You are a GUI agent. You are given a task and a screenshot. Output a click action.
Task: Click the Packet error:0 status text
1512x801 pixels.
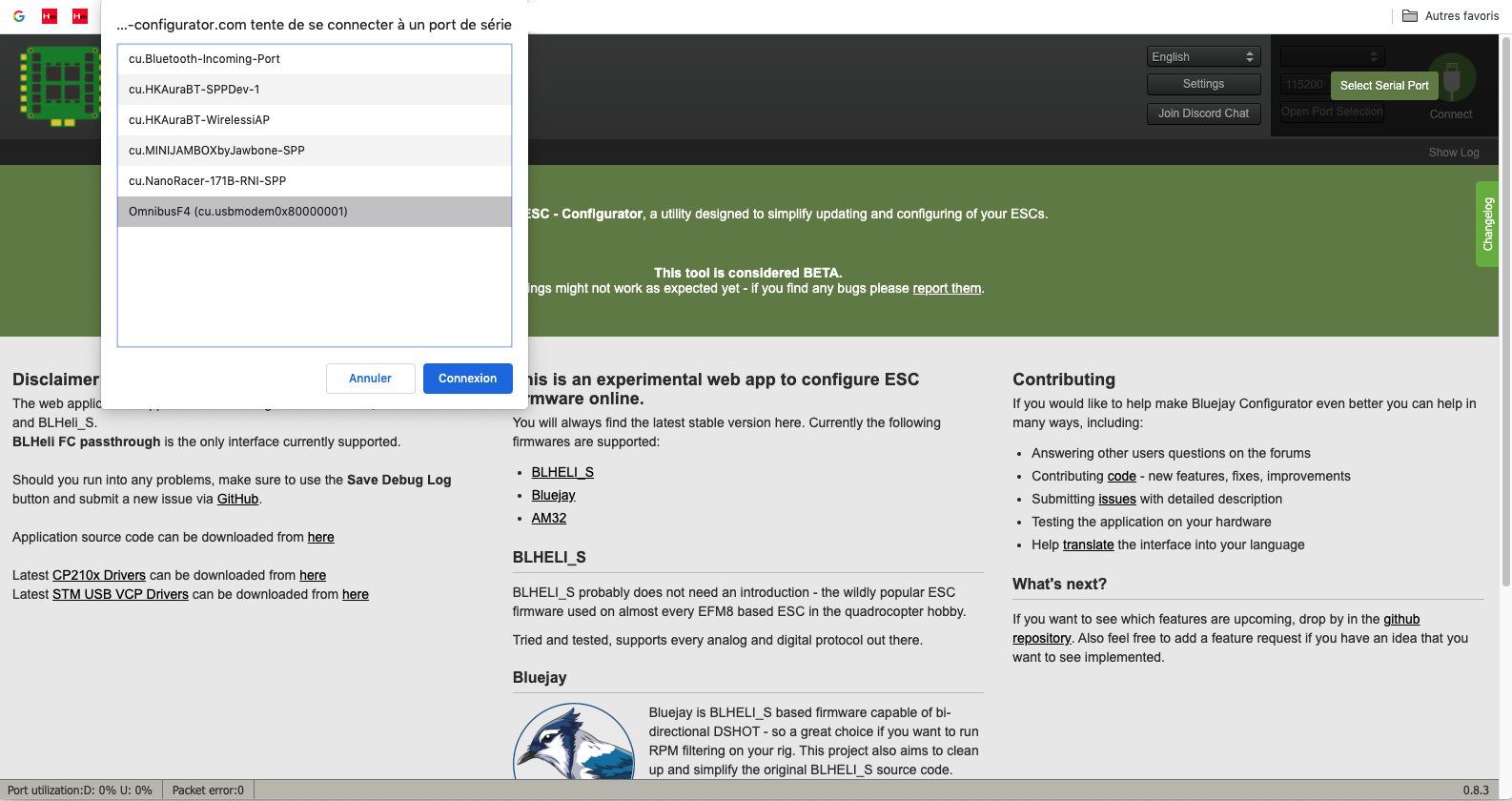(208, 791)
